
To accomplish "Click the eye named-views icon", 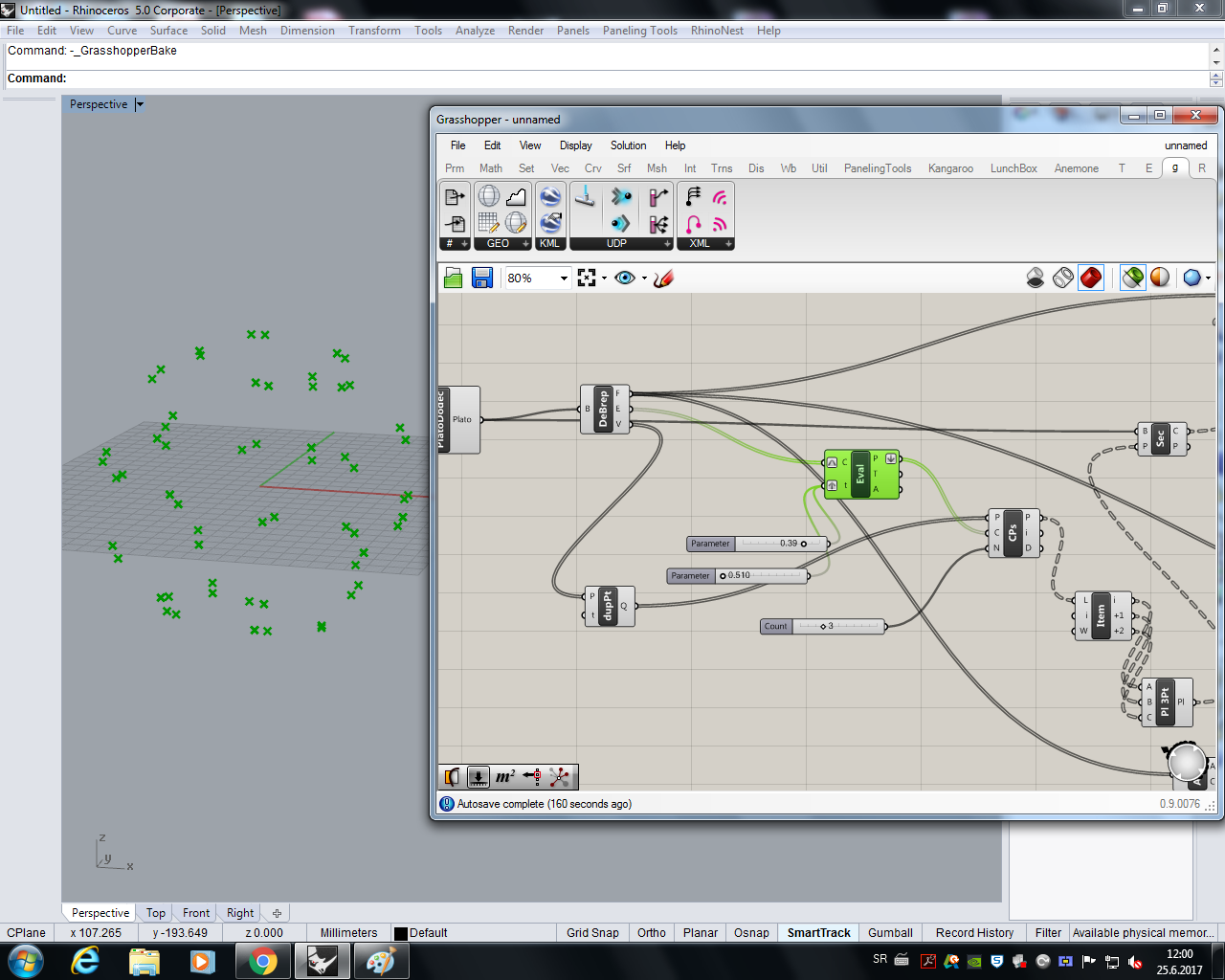I will tap(625, 278).
